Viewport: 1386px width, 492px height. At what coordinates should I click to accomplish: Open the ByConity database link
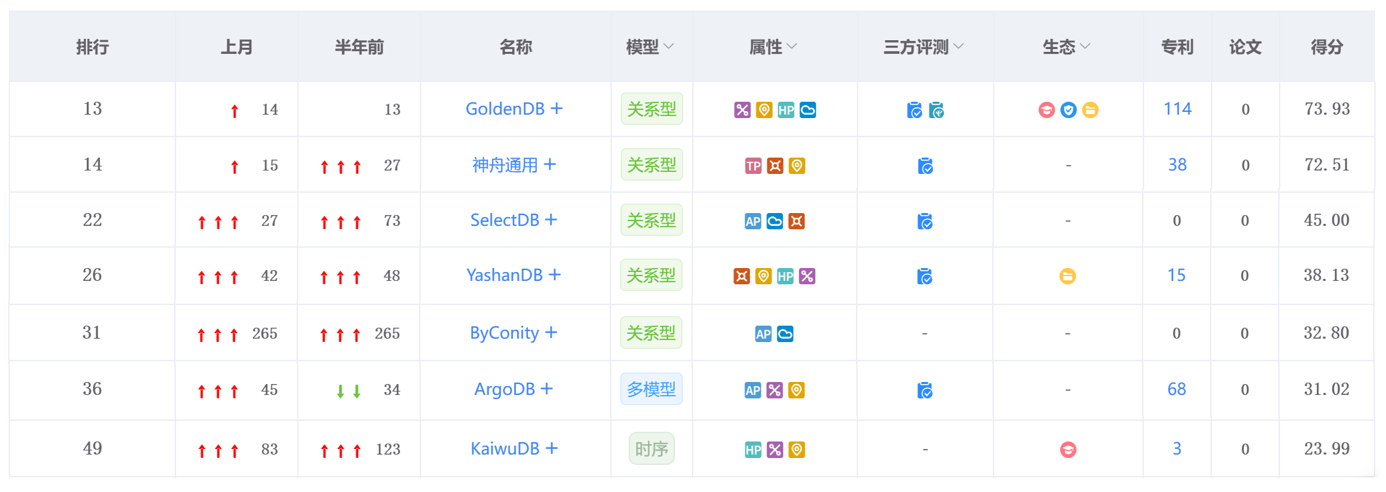click(x=505, y=333)
